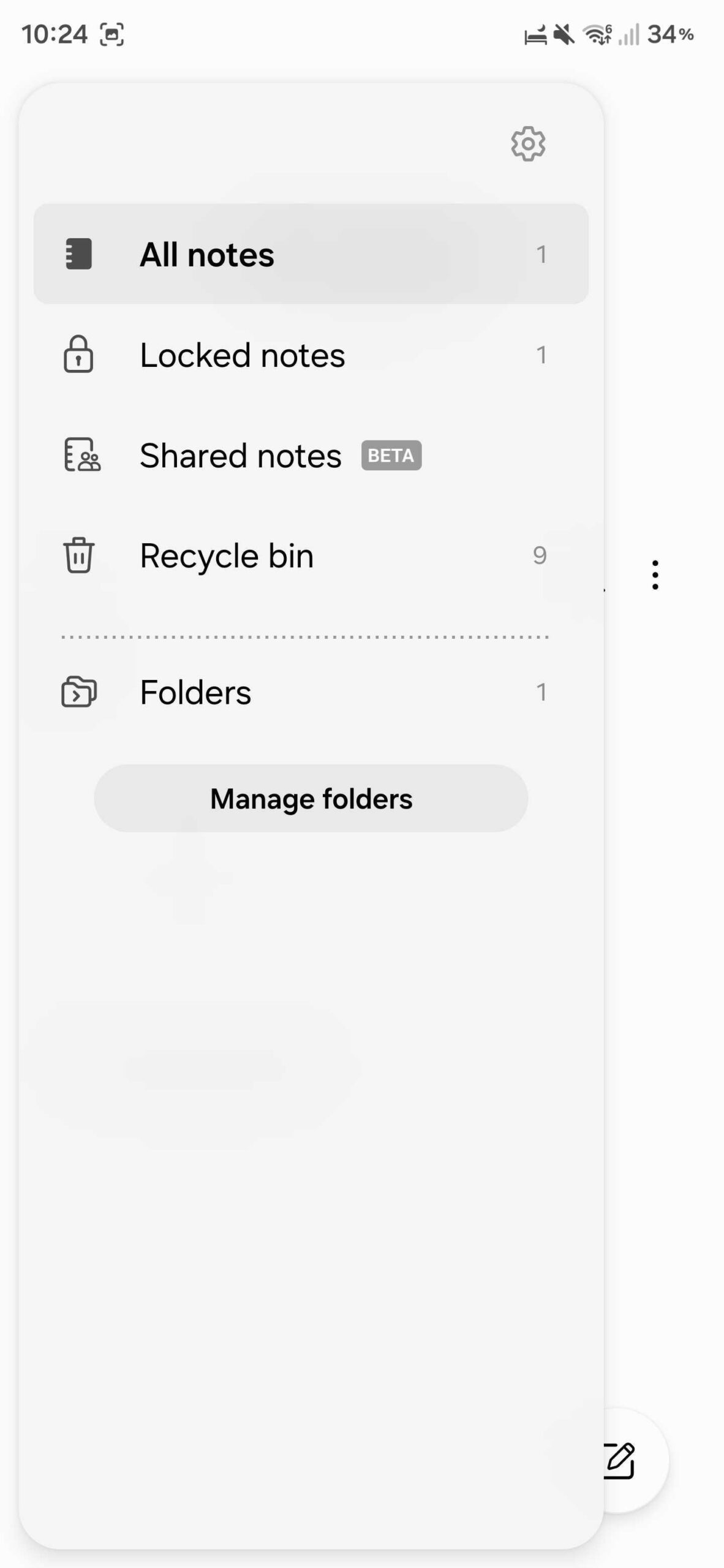Open Samsung Notes settings gear

[528, 145]
